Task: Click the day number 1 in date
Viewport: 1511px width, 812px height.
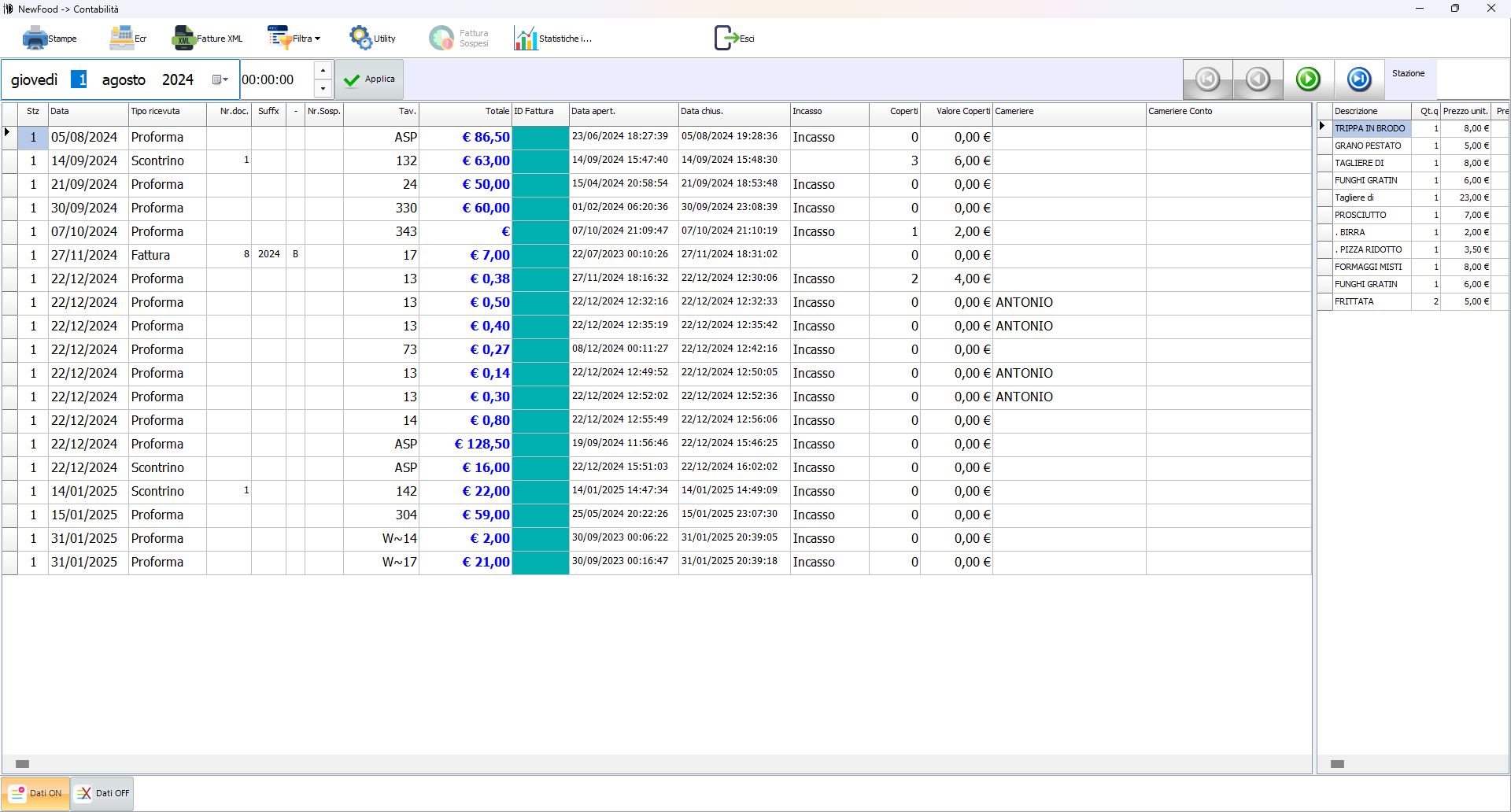Action: click(79, 79)
